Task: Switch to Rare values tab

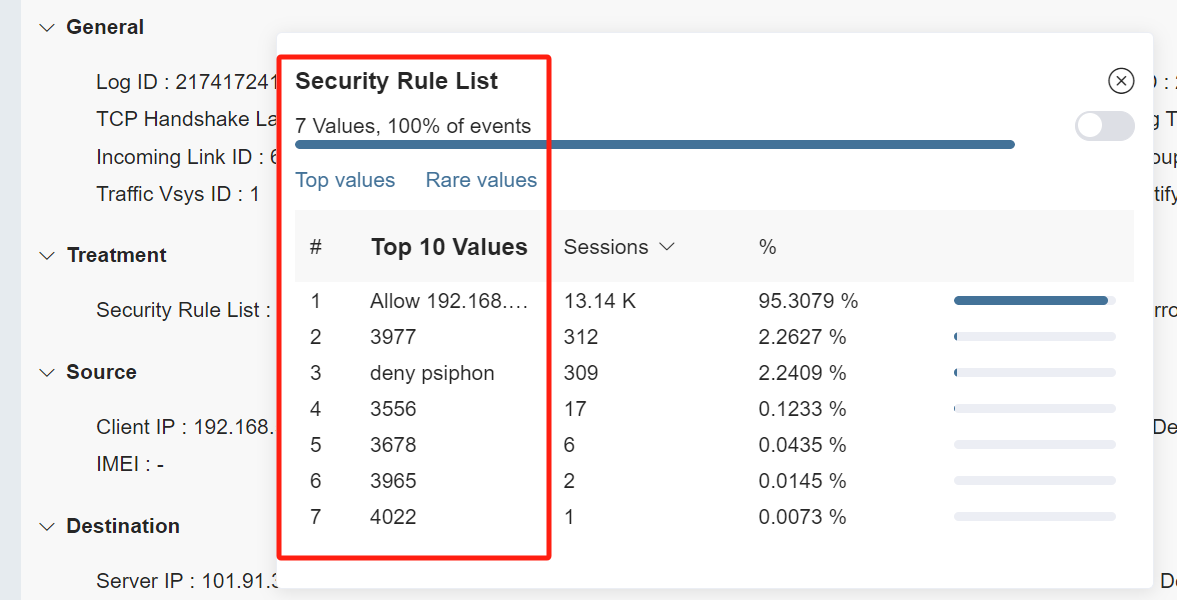Action: [x=481, y=180]
